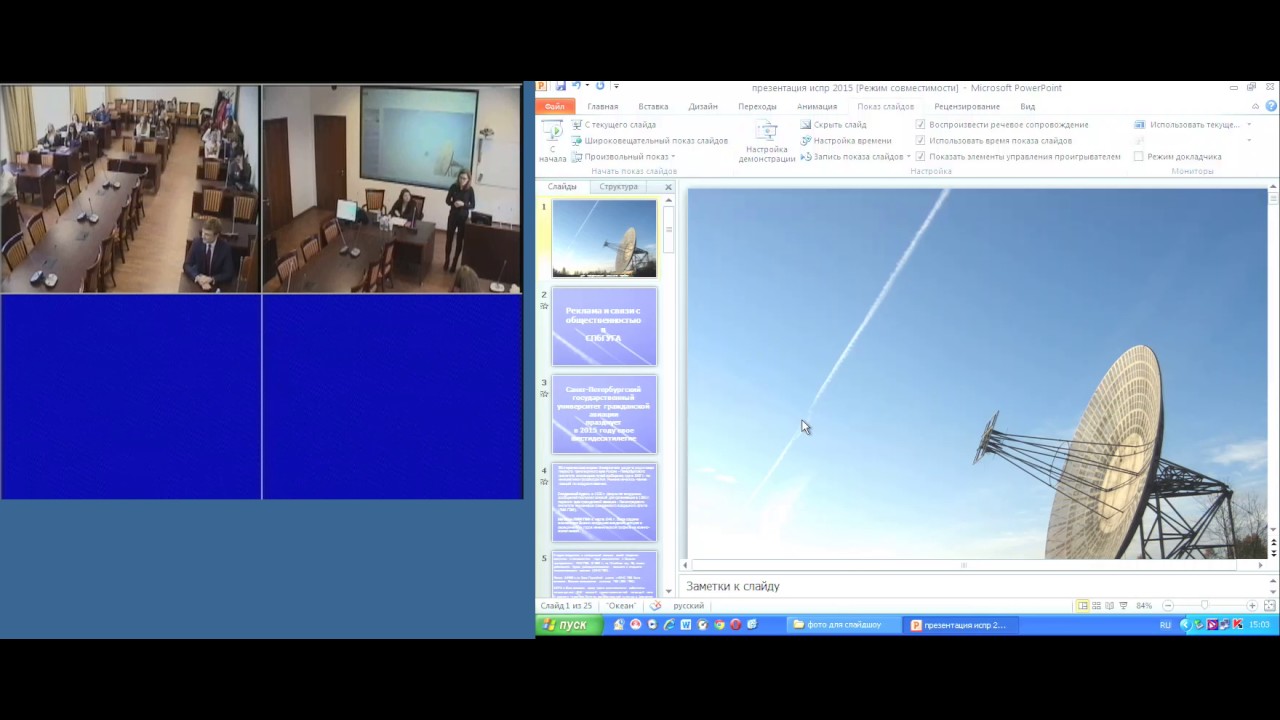Click Запись показа слайдов record icon
The height and width of the screenshot is (720, 1280).
pyautogui.click(x=806, y=157)
